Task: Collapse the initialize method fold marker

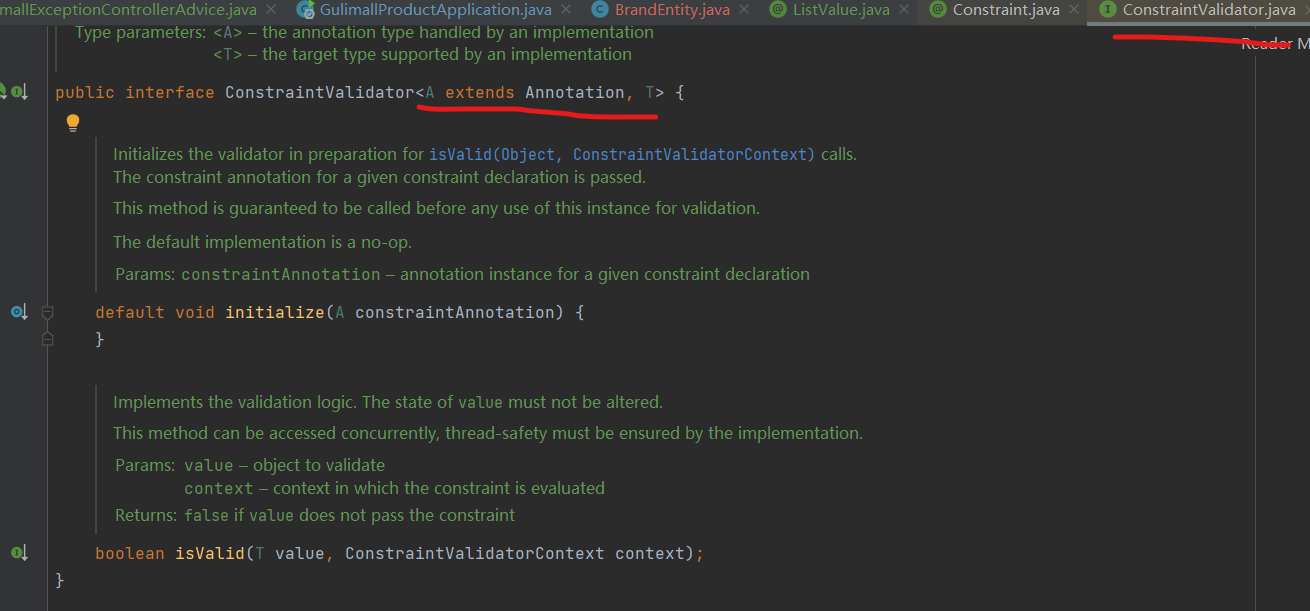Action: [47, 313]
